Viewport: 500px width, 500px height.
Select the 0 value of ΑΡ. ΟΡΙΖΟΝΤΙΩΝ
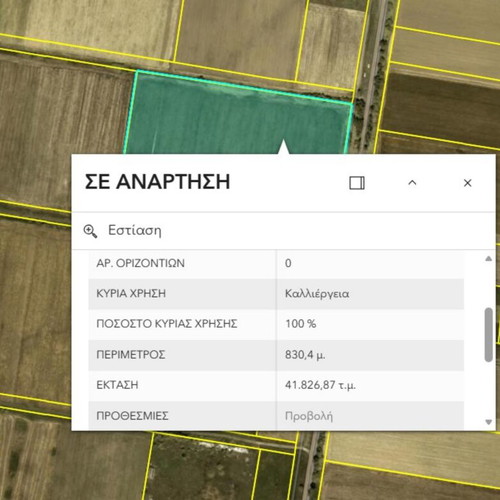[288, 263]
